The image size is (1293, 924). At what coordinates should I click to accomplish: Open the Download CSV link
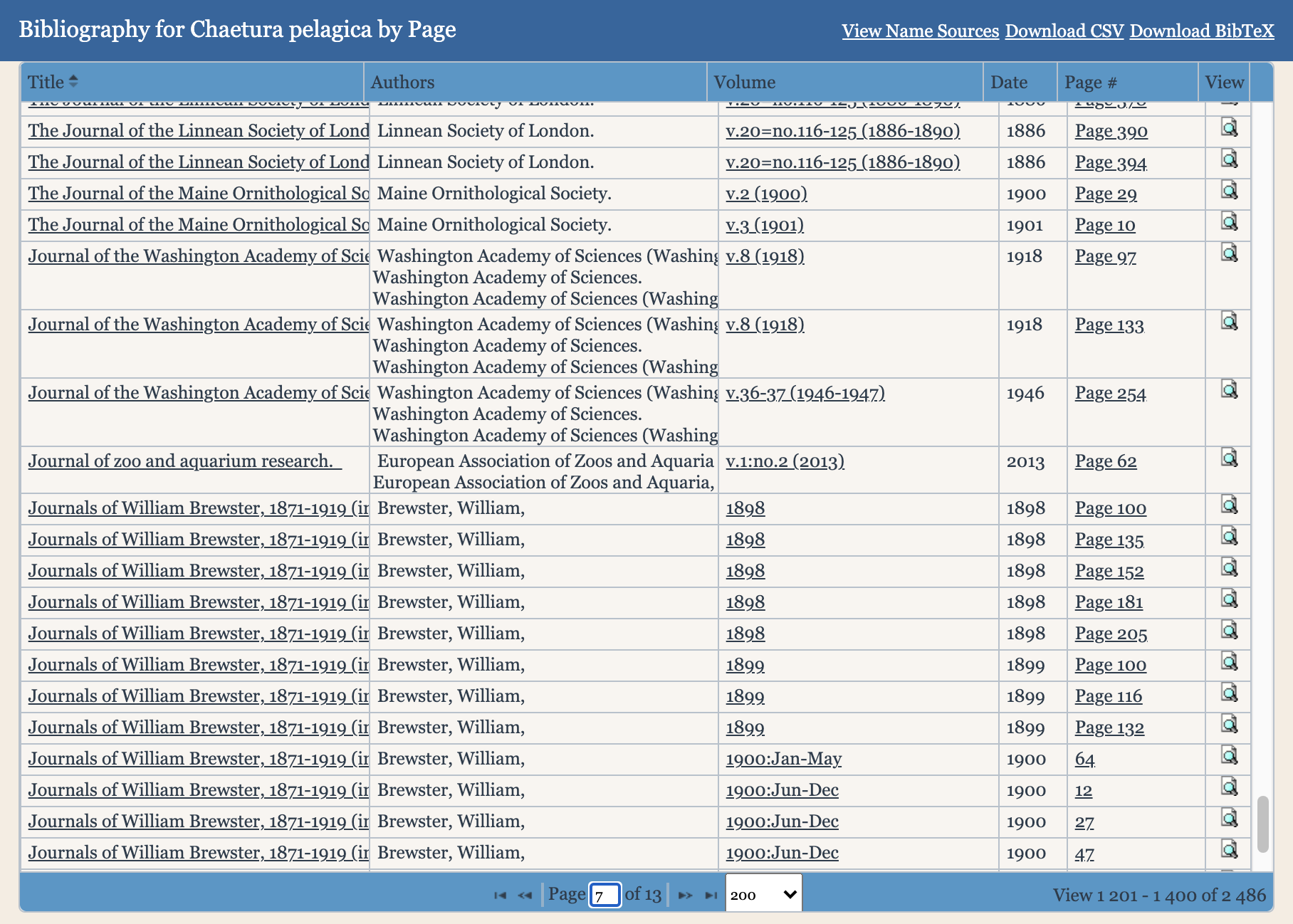(1064, 31)
